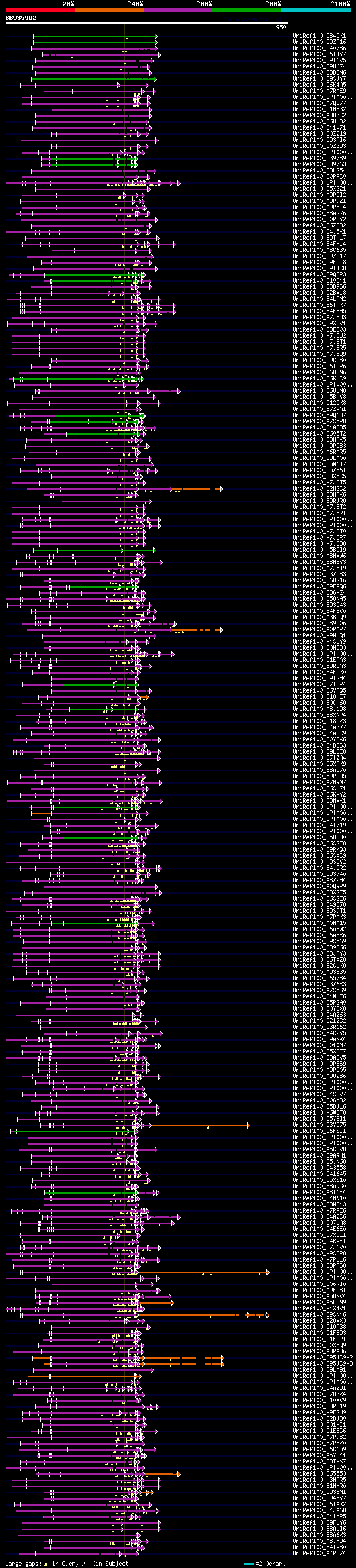Select UniRef100_B8PFG8 label
This screenshot has width=356, height=1568.
click(319, 1265)
